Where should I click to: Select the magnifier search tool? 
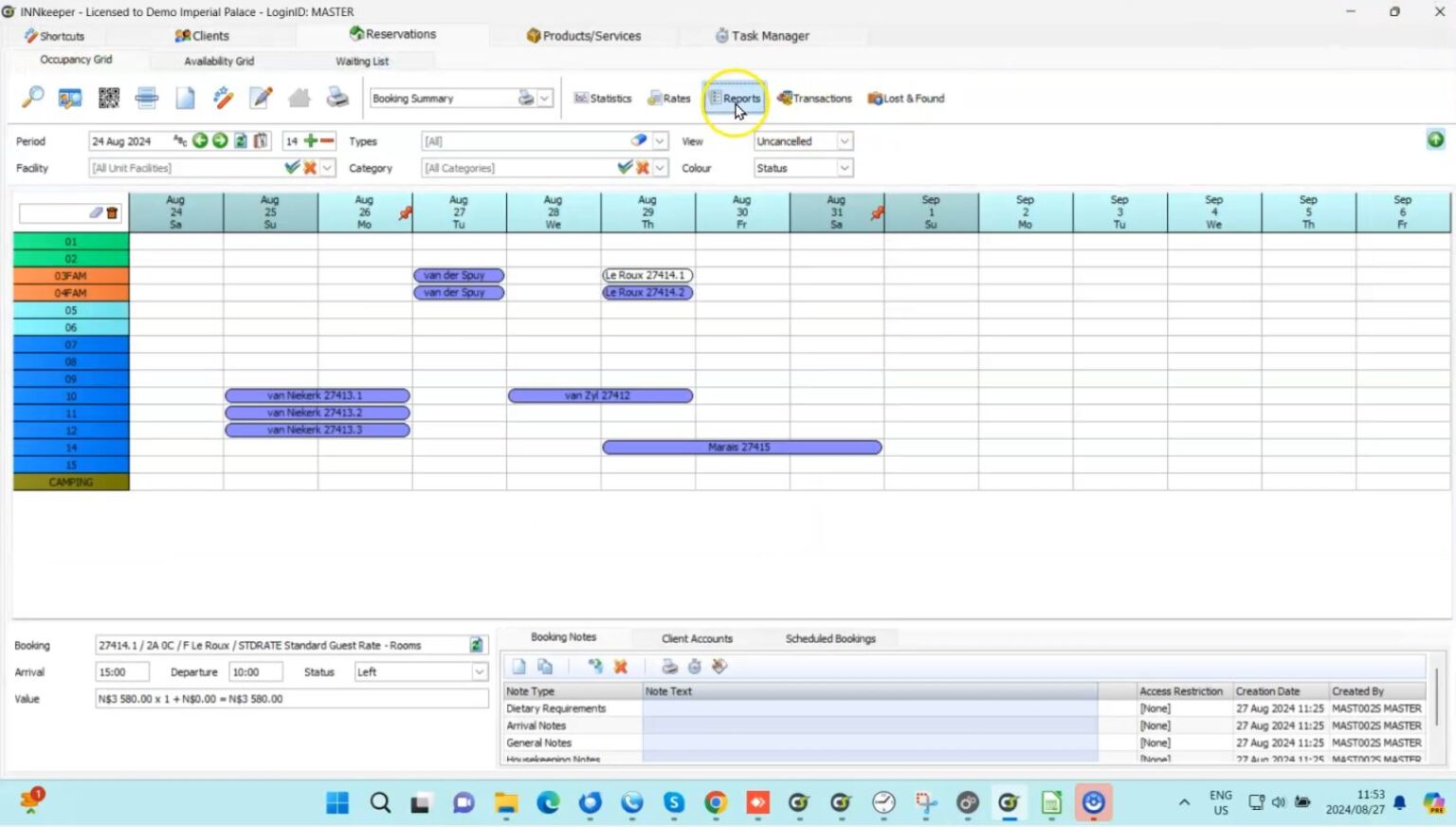point(31,98)
